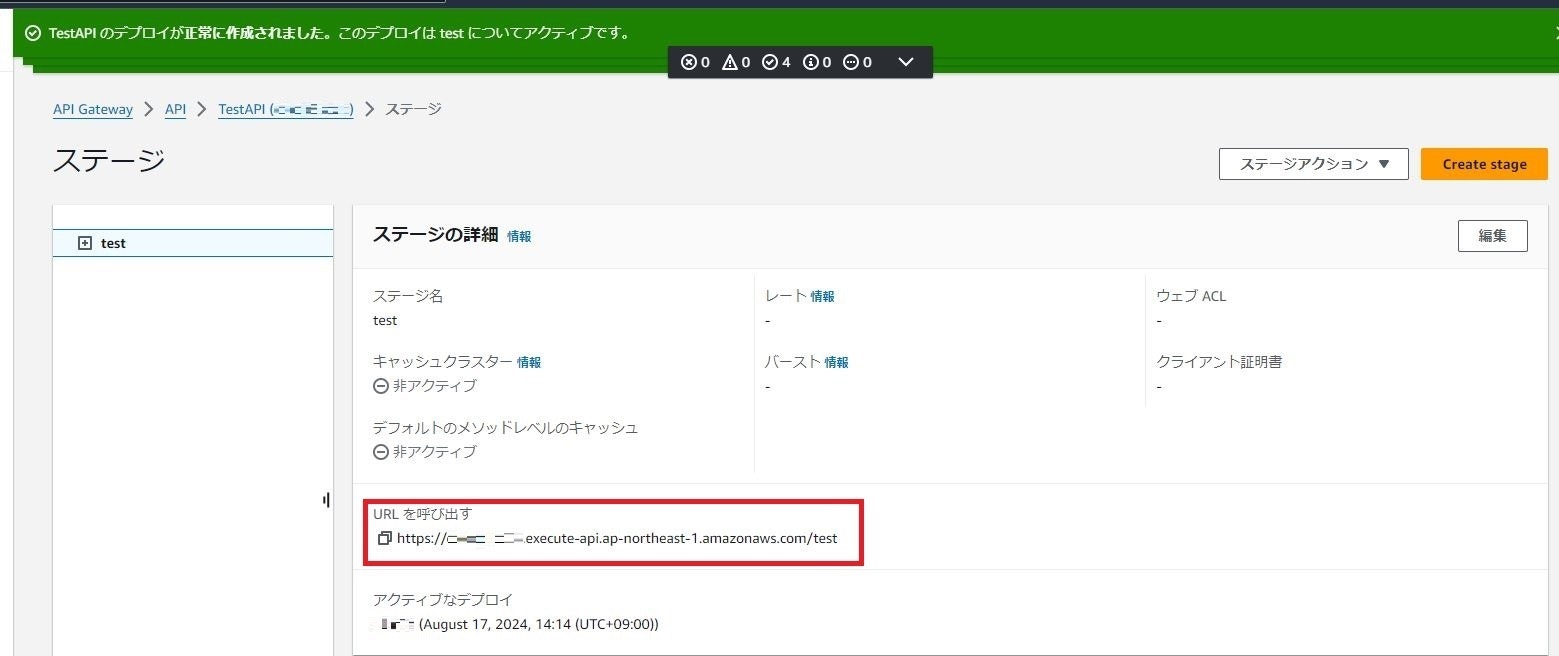
Task: Open API Gateway breadcrumb link
Action: pos(93,109)
